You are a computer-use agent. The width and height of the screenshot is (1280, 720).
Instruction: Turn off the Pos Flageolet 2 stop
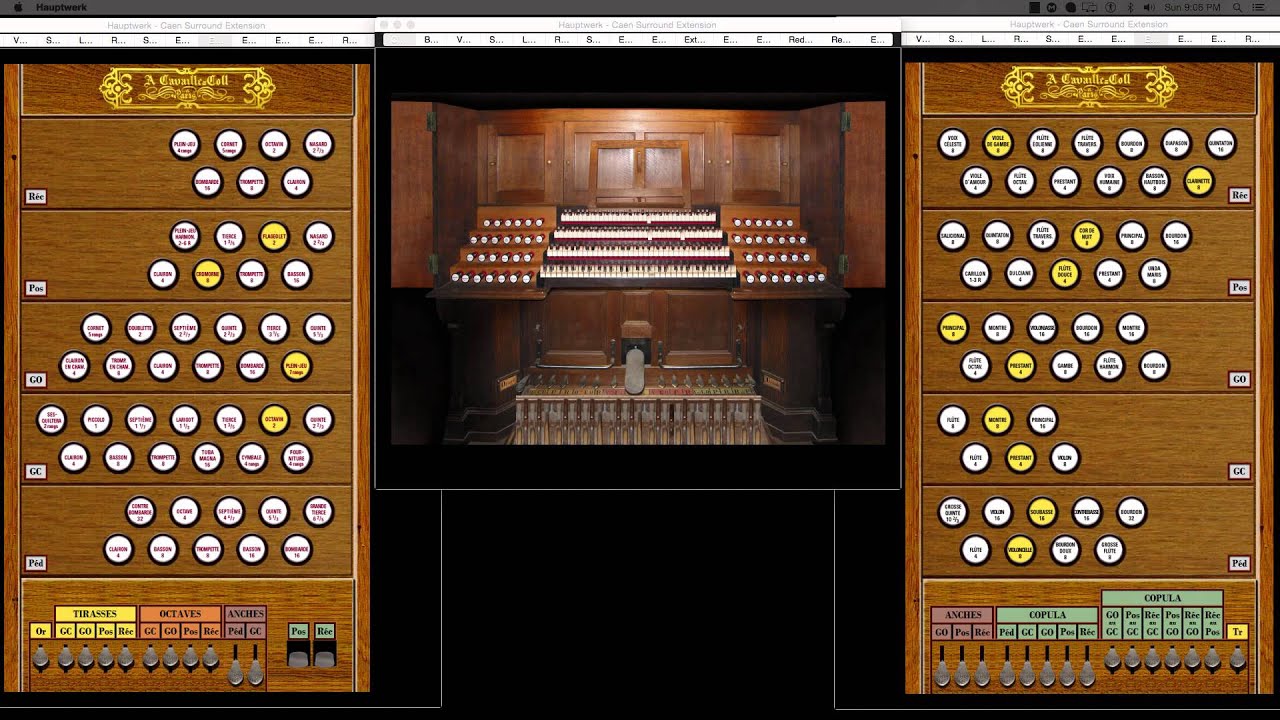pos(274,237)
